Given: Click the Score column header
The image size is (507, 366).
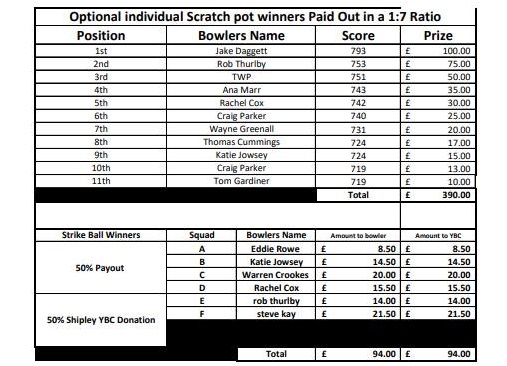Looking at the screenshot, I should coord(358,35).
